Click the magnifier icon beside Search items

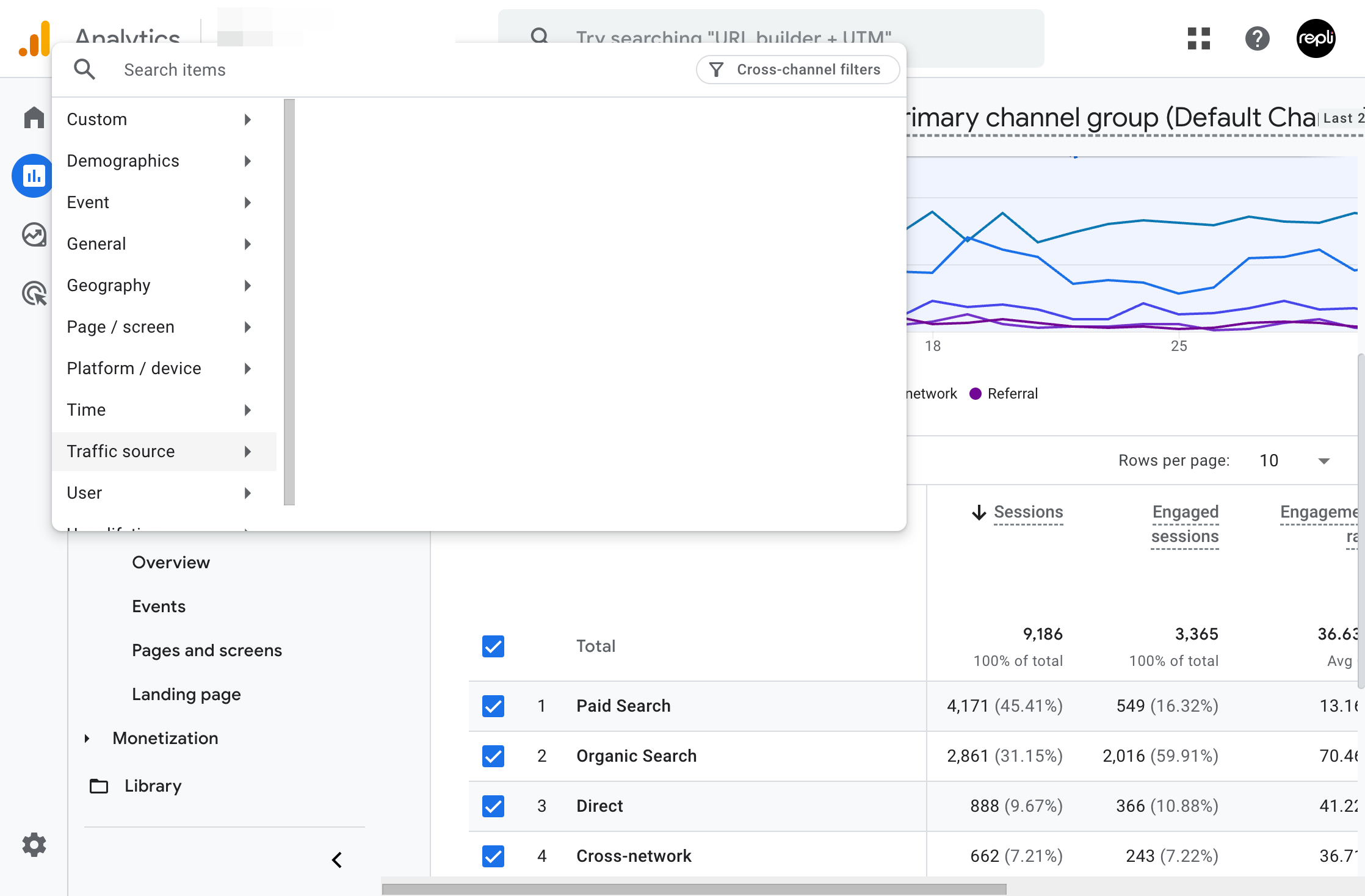pos(84,70)
